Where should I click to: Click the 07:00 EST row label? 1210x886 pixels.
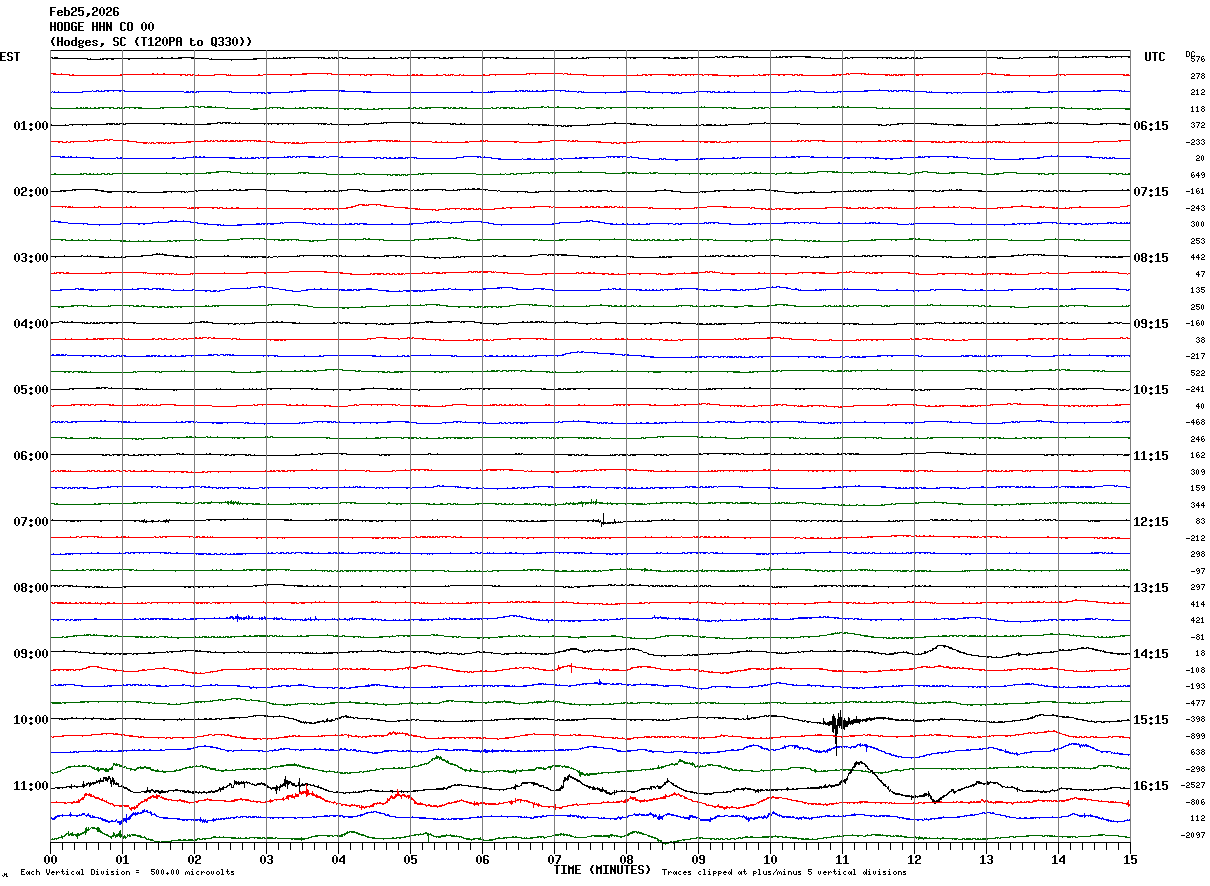click(31, 522)
